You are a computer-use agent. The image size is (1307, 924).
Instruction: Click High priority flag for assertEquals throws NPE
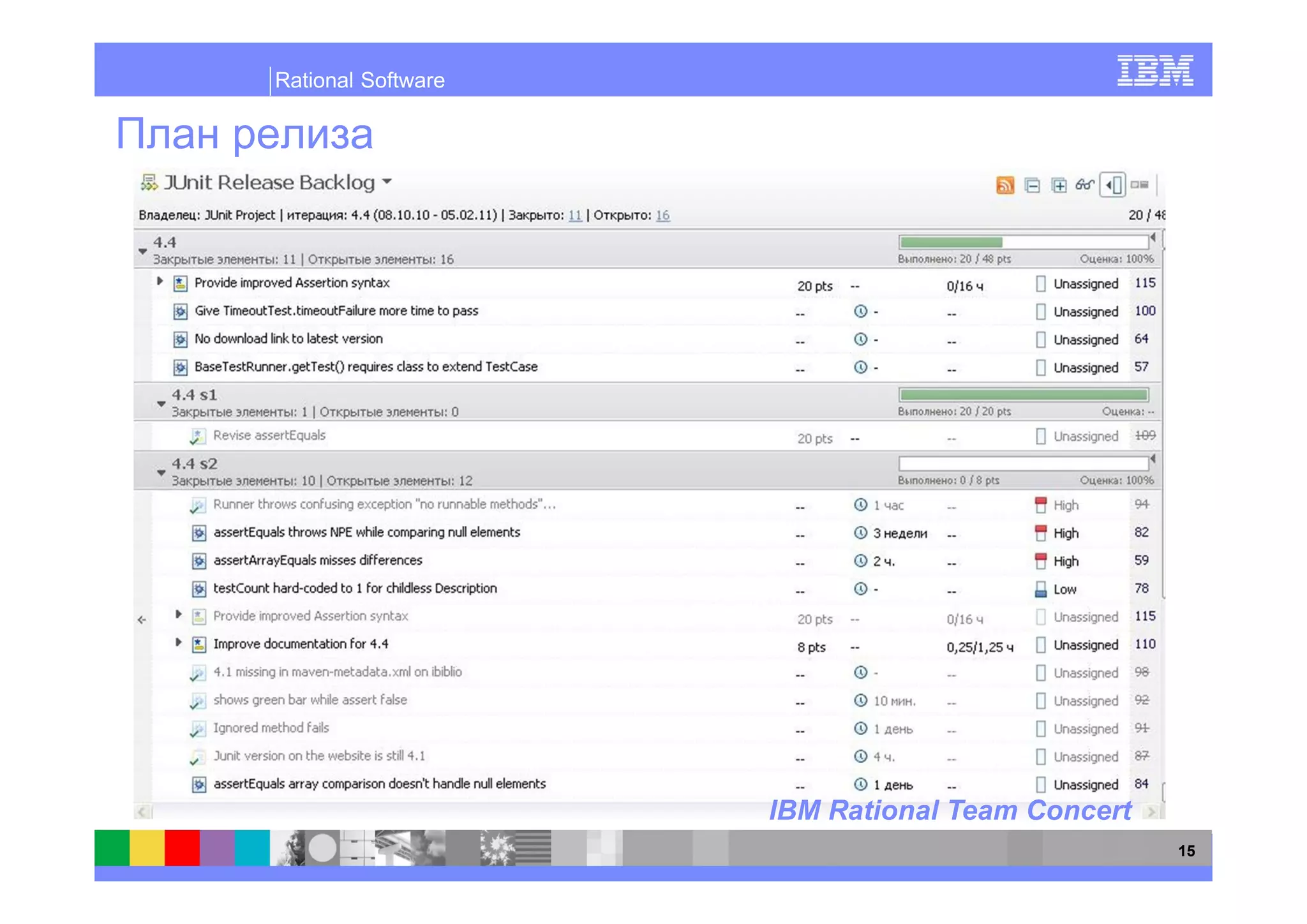(x=1041, y=533)
